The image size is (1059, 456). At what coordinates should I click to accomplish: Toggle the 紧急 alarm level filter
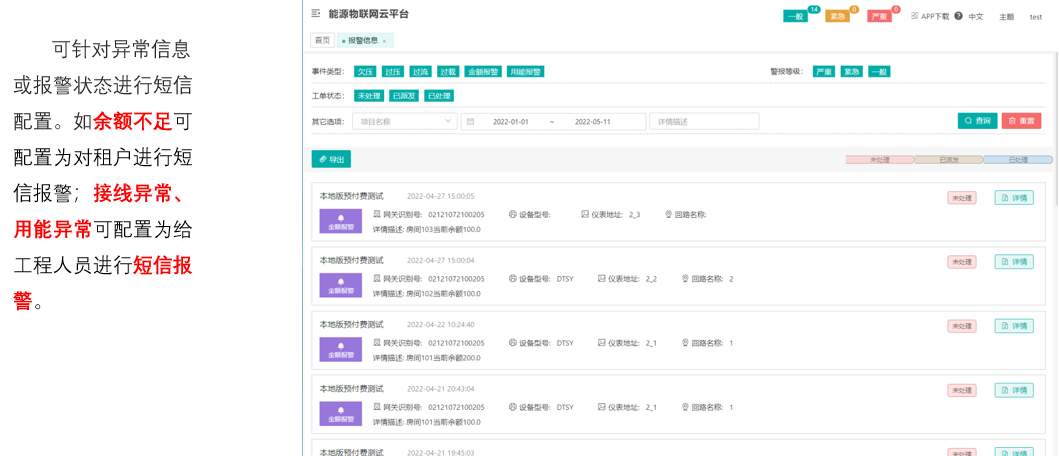pyautogui.click(x=852, y=72)
